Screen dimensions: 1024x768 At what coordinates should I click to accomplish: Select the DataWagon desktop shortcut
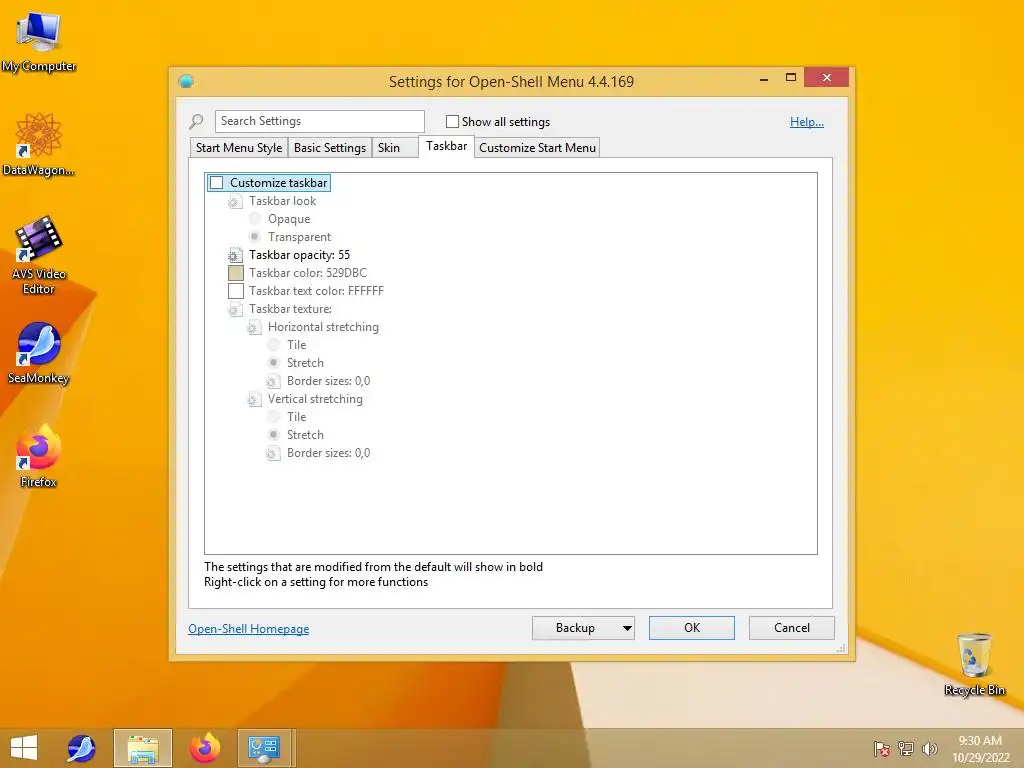point(38,144)
